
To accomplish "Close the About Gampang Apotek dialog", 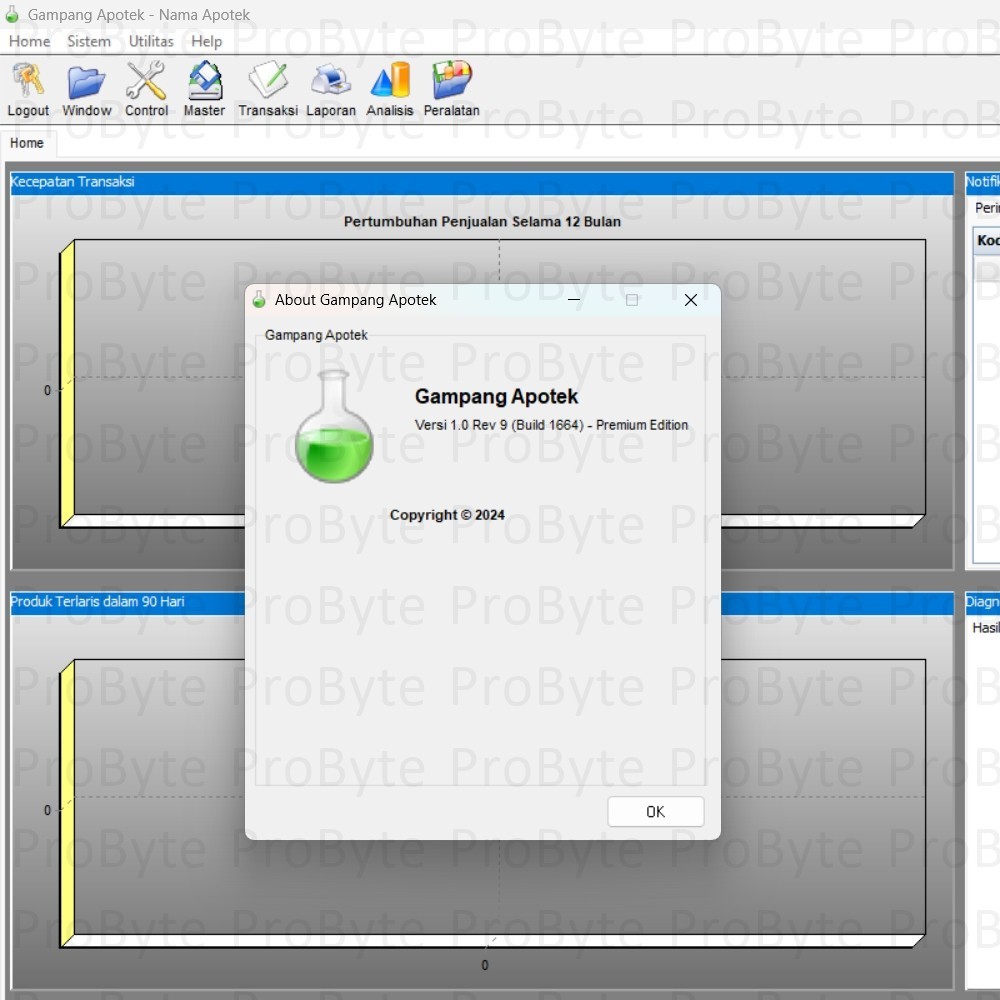I will 691,300.
